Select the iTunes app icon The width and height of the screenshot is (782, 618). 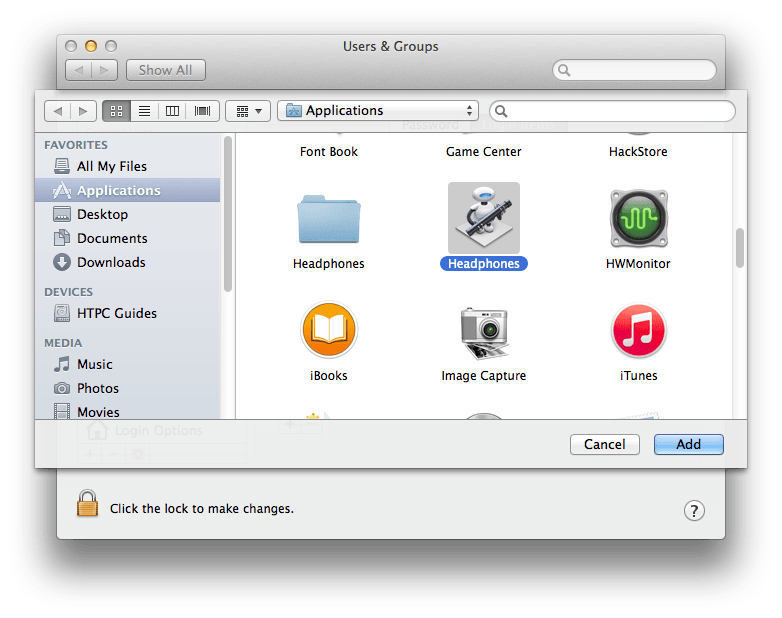coord(638,331)
